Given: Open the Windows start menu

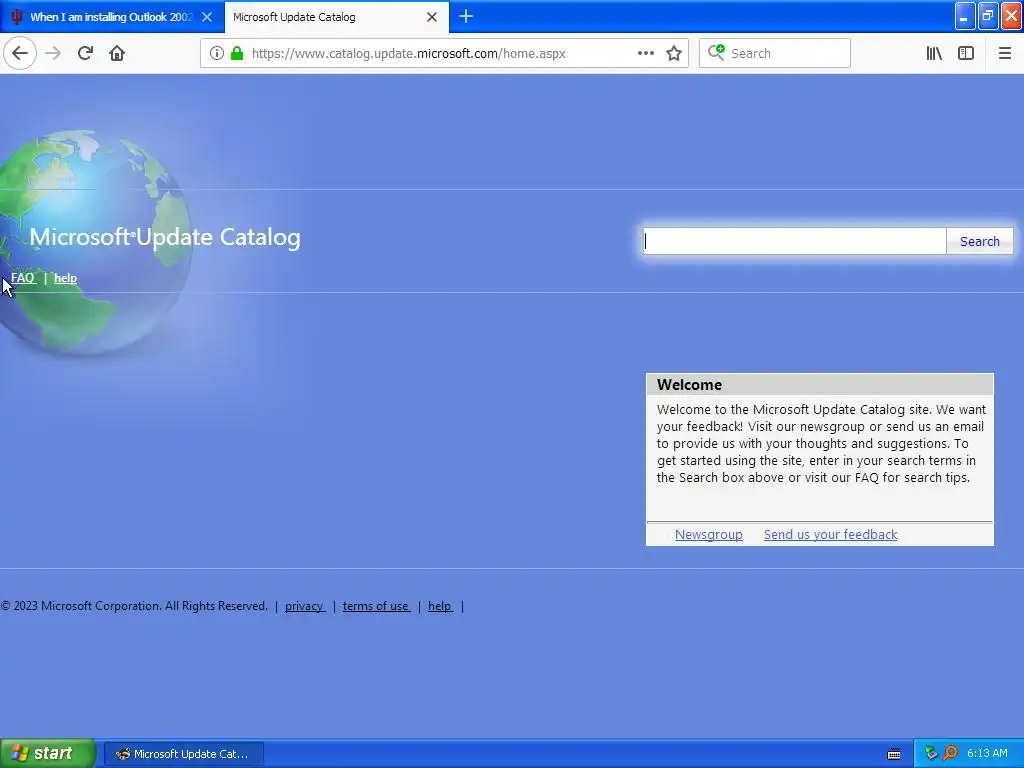Looking at the screenshot, I should (47, 753).
